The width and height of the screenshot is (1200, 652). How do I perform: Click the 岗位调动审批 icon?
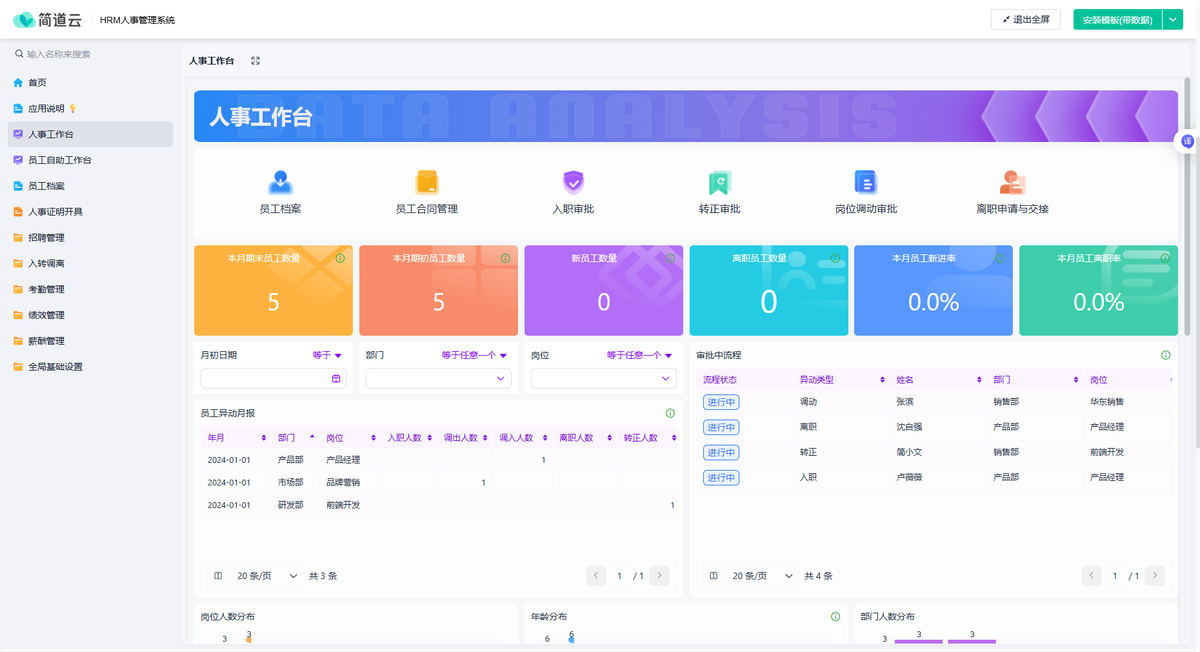click(x=865, y=182)
